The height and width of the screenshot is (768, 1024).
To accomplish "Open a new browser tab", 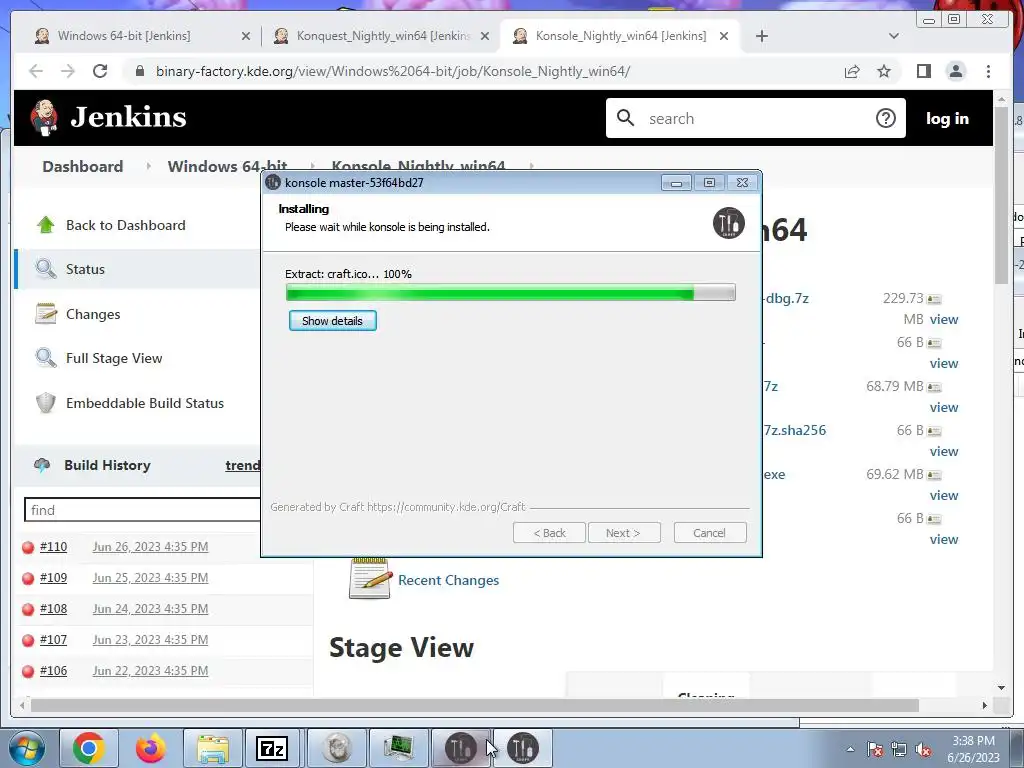I will (761, 36).
